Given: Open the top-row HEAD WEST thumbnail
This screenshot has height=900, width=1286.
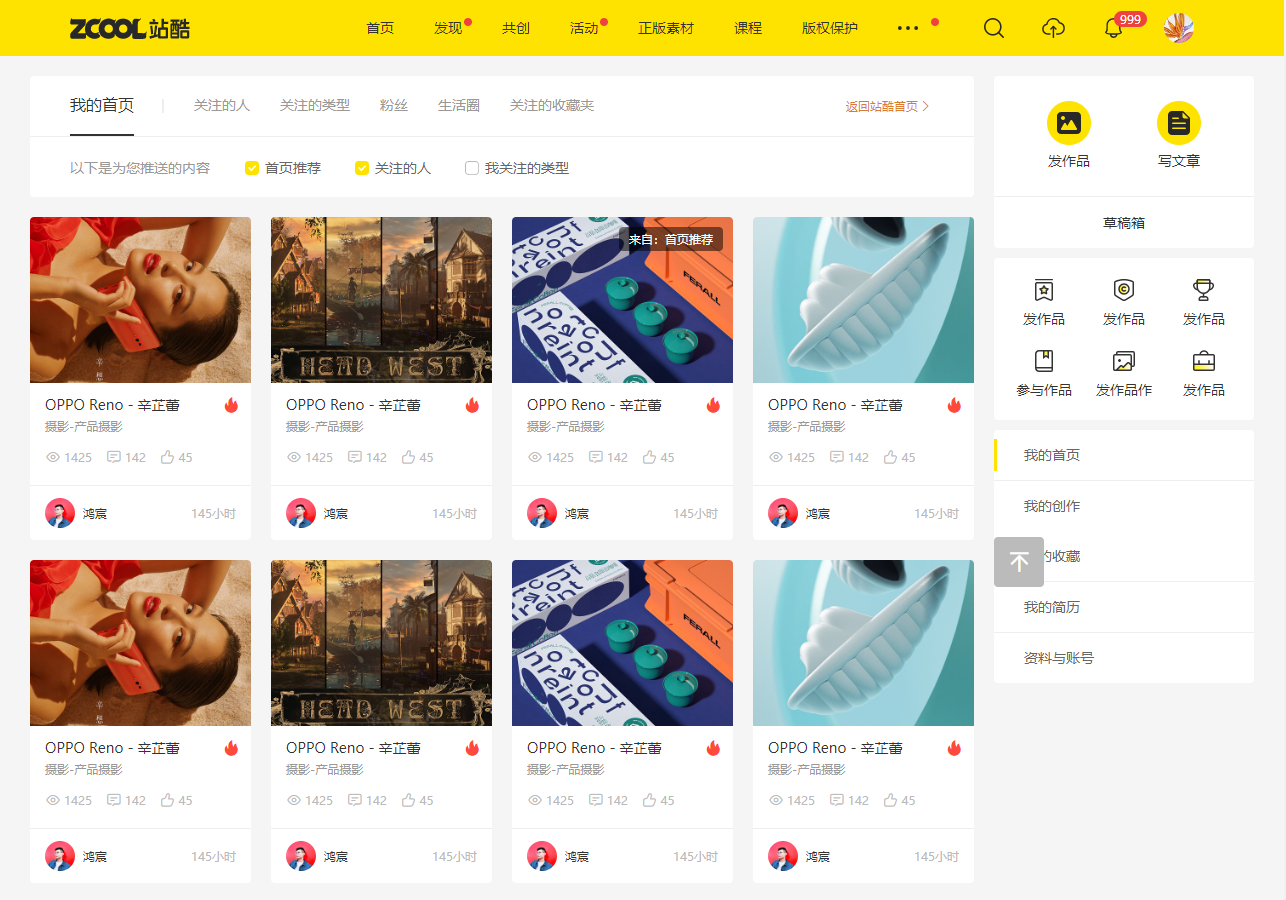Looking at the screenshot, I should (x=381, y=300).
